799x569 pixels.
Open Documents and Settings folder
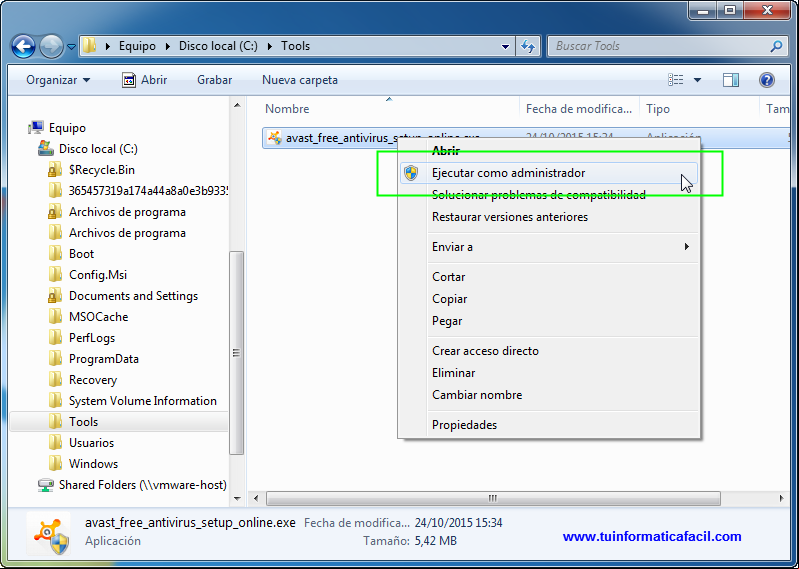[x=134, y=296]
